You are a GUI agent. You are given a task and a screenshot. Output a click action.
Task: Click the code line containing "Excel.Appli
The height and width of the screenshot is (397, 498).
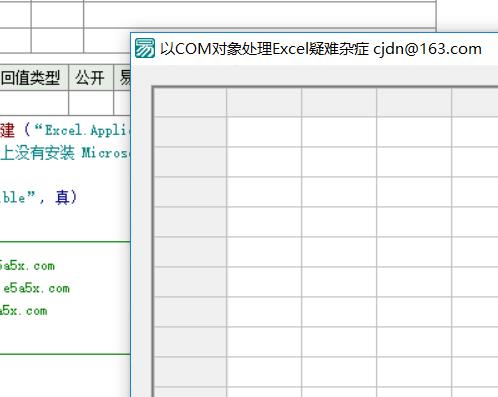pyautogui.click(x=65, y=130)
